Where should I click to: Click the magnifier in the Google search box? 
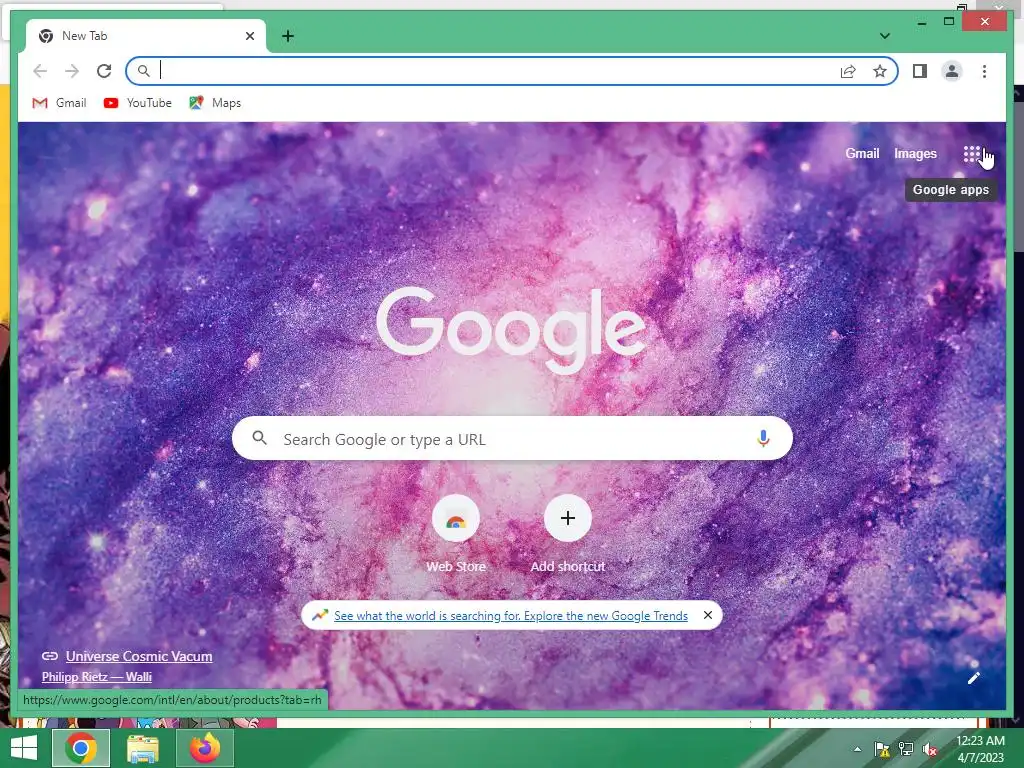coord(259,438)
